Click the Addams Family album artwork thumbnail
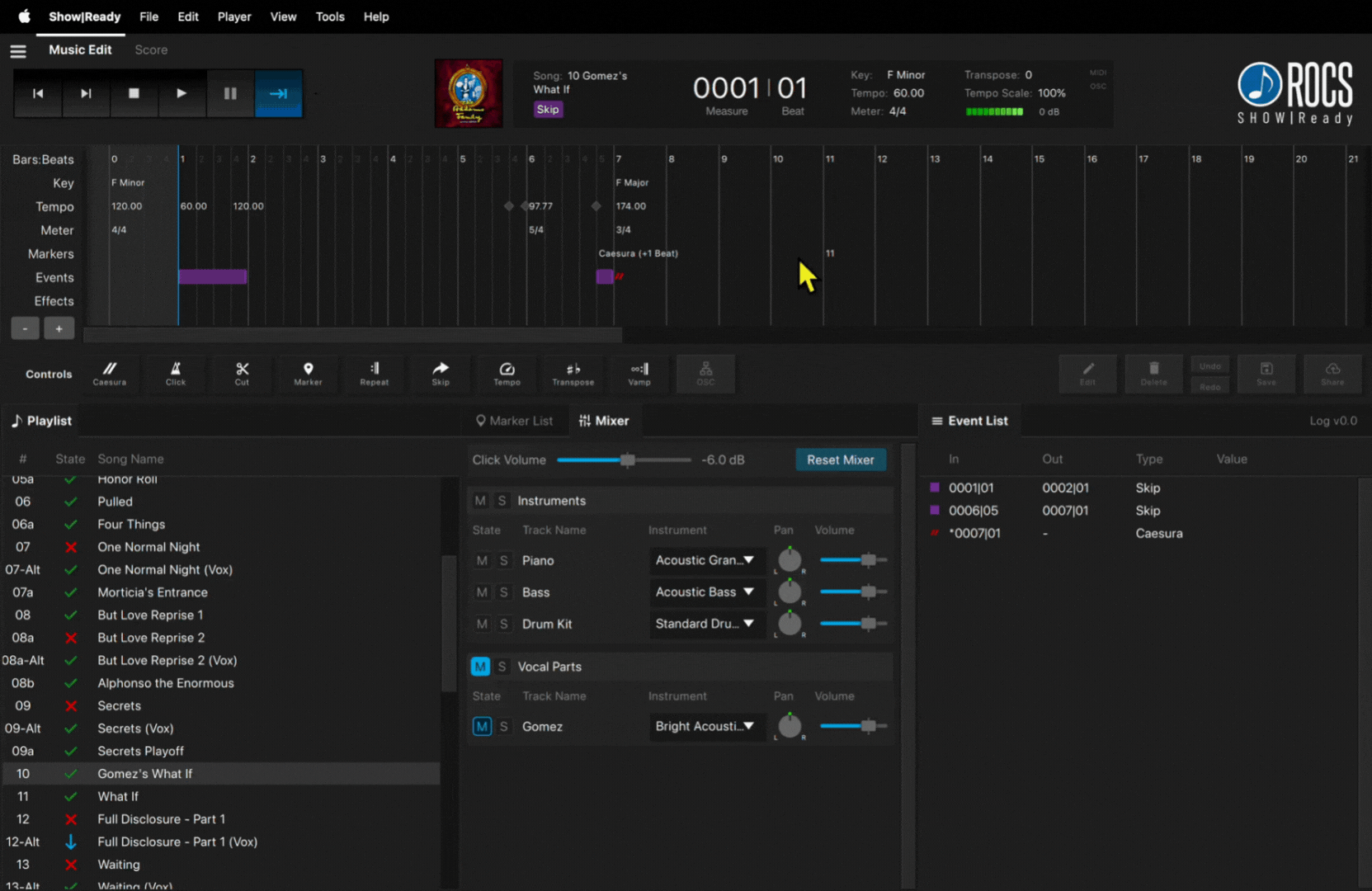The width and height of the screenshot is (1372, 891). point(469,93)
